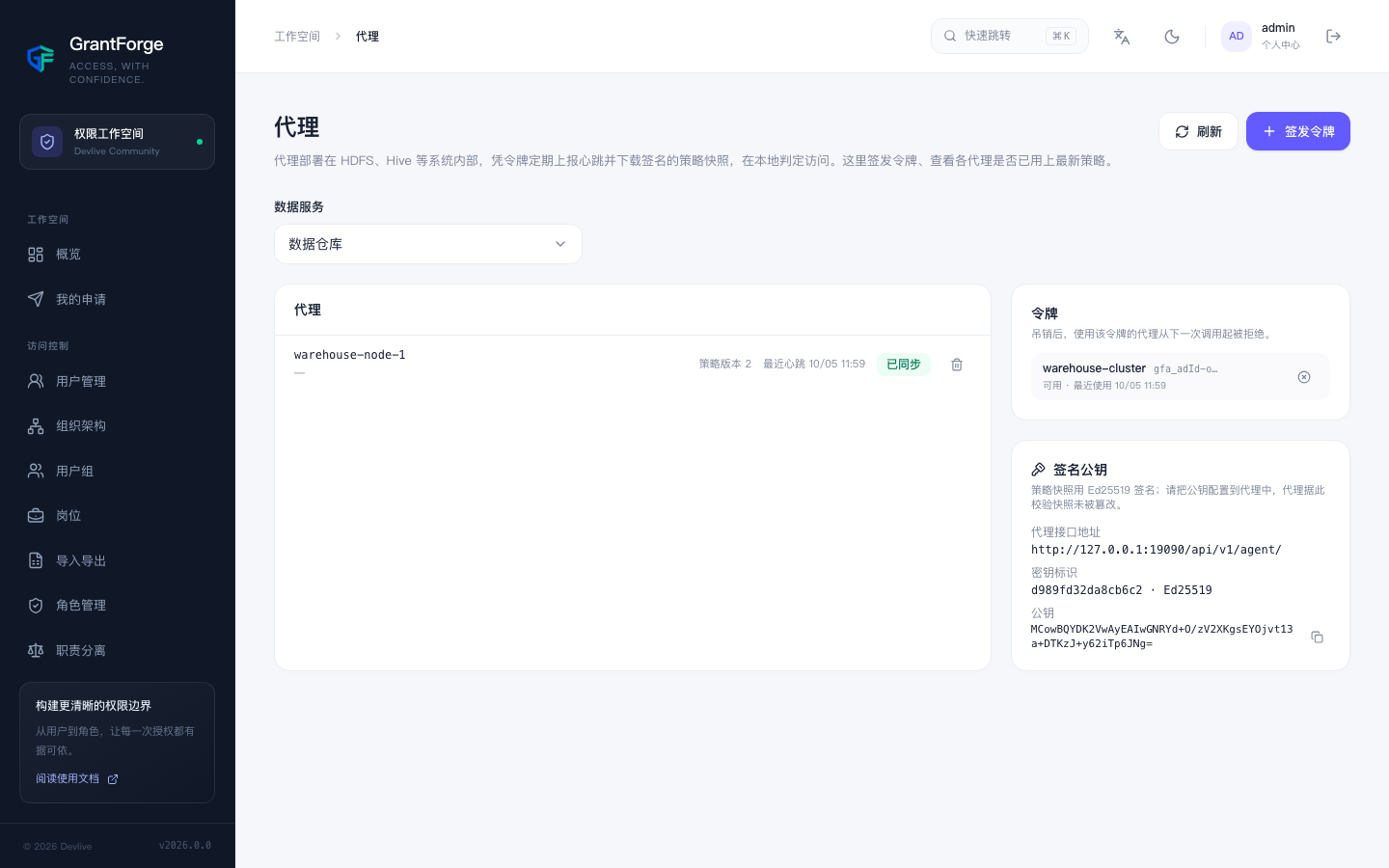Viewport: 1389px width, 868px height.
Task: Revoke the warehouse-cluster token
Action: point(1304,377)
